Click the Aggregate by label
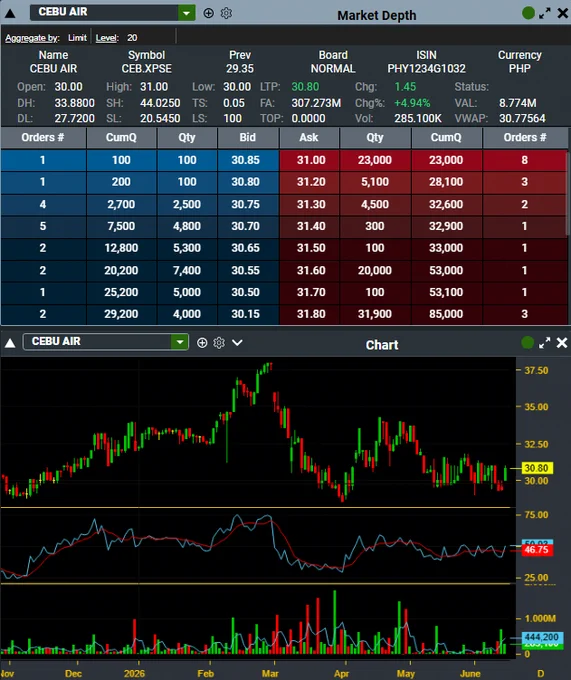571x680 pixels. (33, 38)
